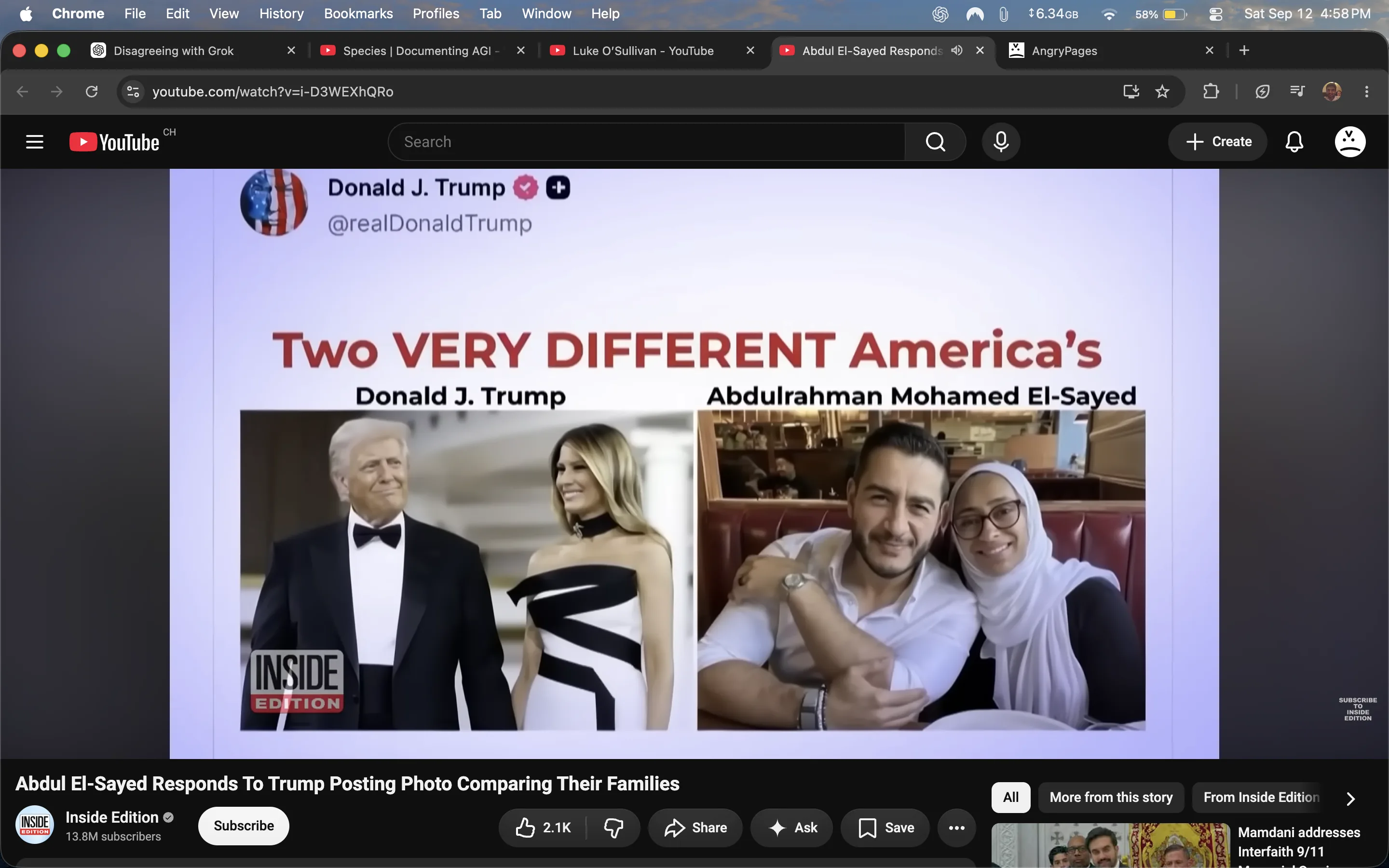
Task: Open Chrome extensions puzzle icon
Action: 1211,91
